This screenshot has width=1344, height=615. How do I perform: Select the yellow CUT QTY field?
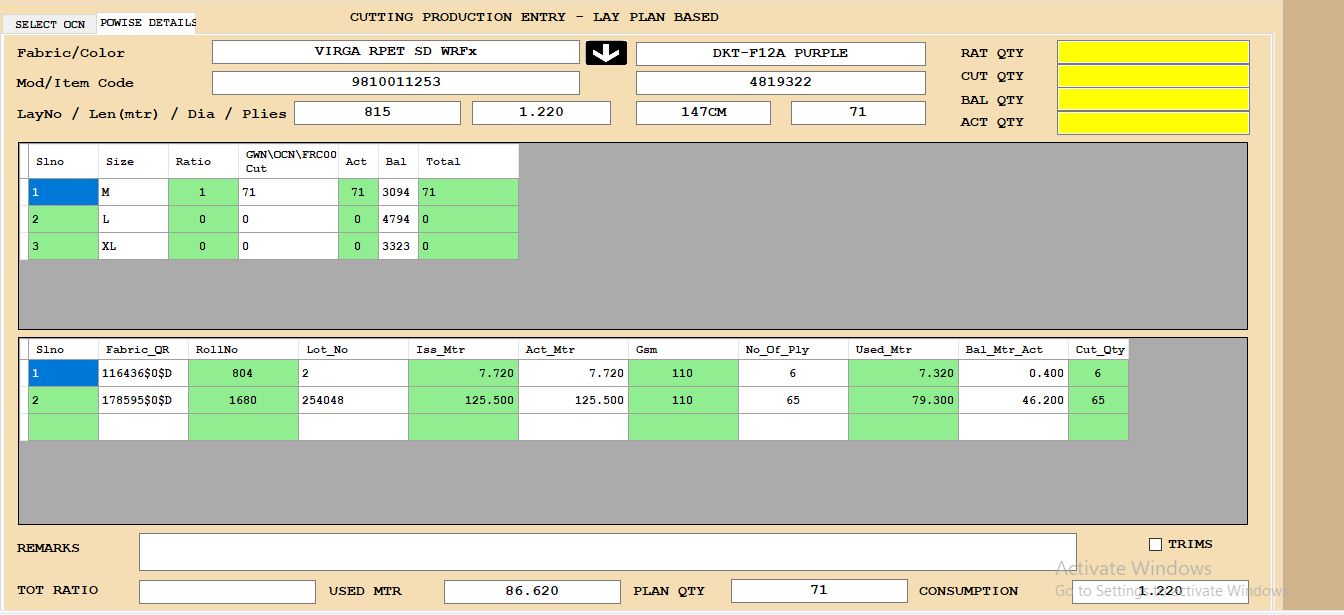[1153, 76]
